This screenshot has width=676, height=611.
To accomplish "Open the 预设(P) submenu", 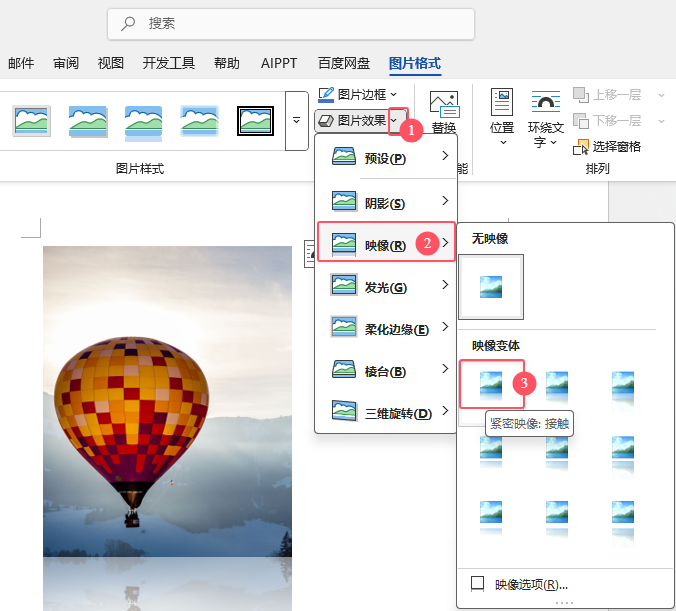I will click(386, 157).
